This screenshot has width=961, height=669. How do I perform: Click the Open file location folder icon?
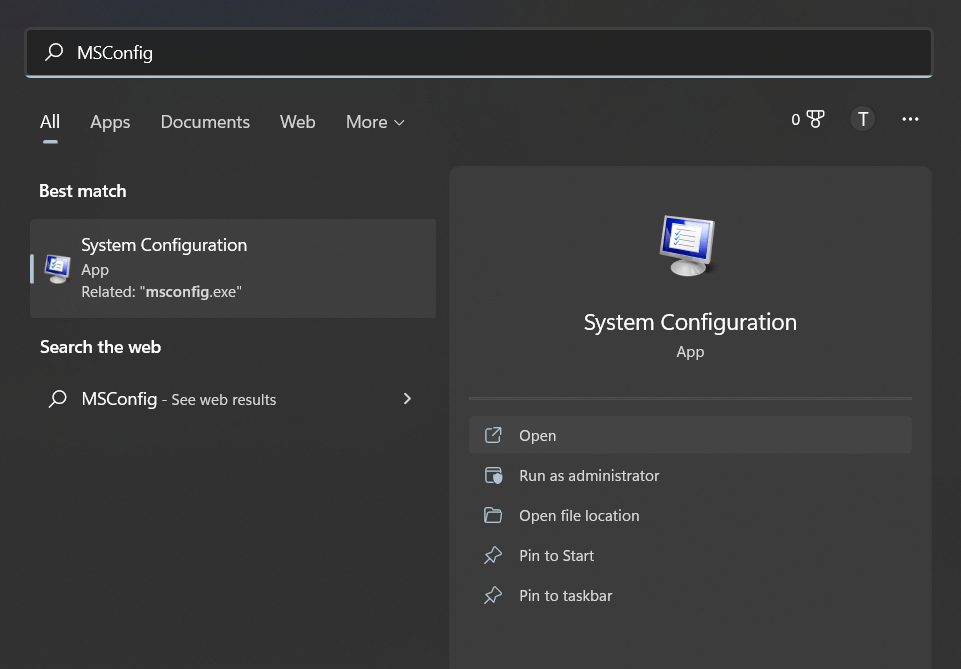(493, 516)
